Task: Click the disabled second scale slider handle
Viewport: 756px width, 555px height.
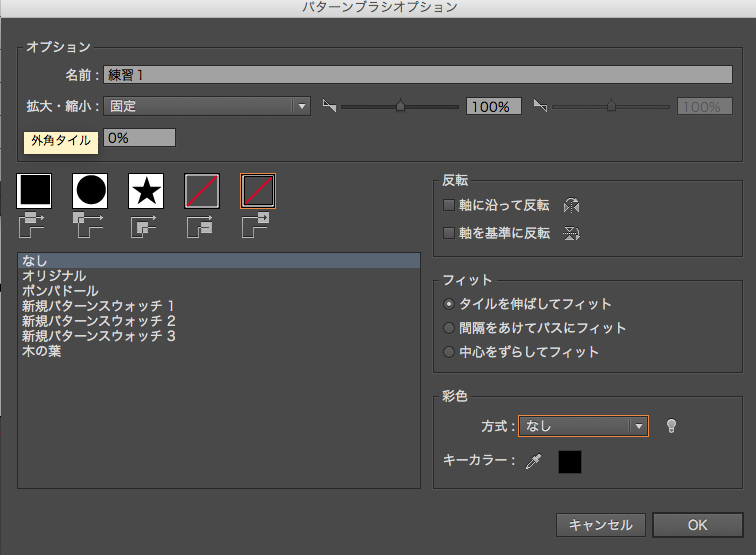Action: pos(611,105)
